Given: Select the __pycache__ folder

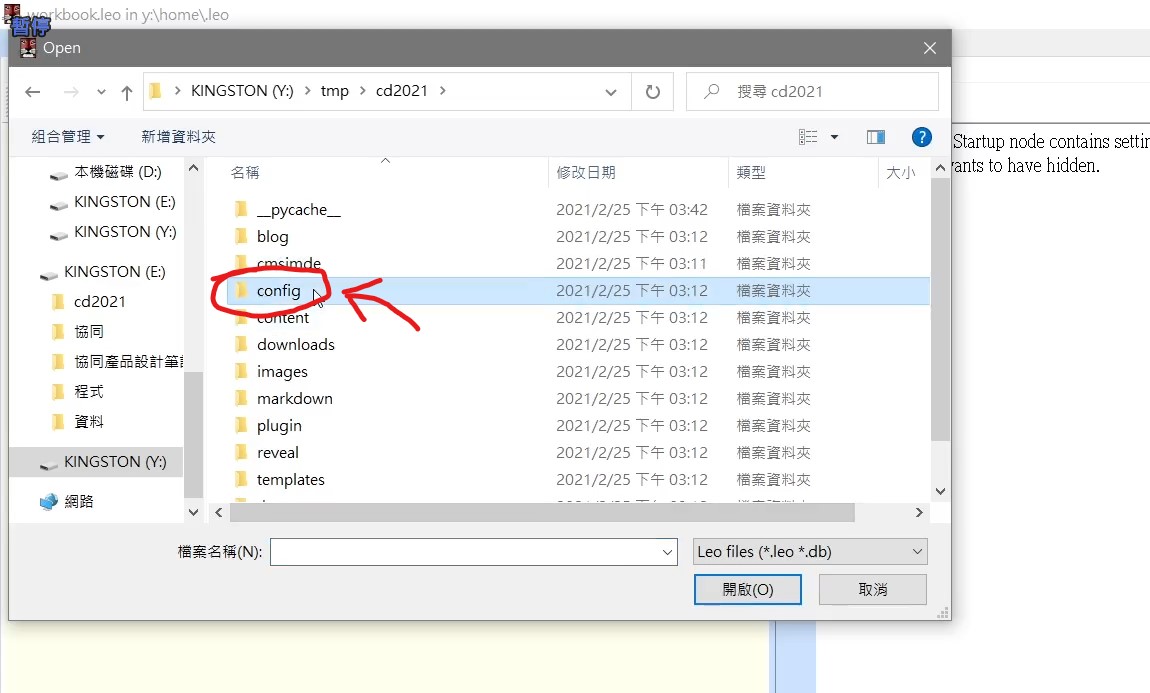Looking at the screenshot, I should click(x=299, y=210).
